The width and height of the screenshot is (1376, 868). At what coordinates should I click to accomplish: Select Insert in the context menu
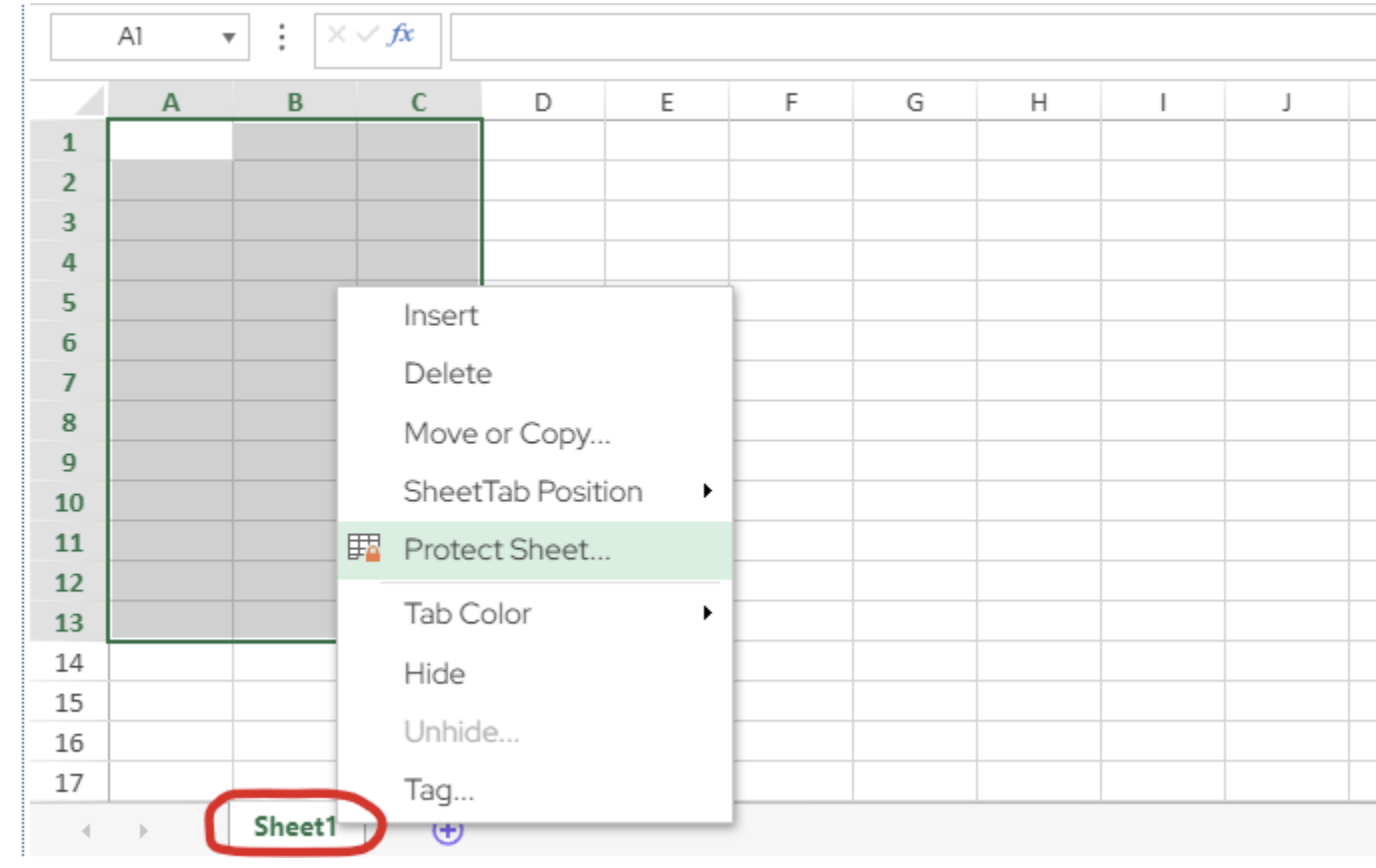pos(441,316)
